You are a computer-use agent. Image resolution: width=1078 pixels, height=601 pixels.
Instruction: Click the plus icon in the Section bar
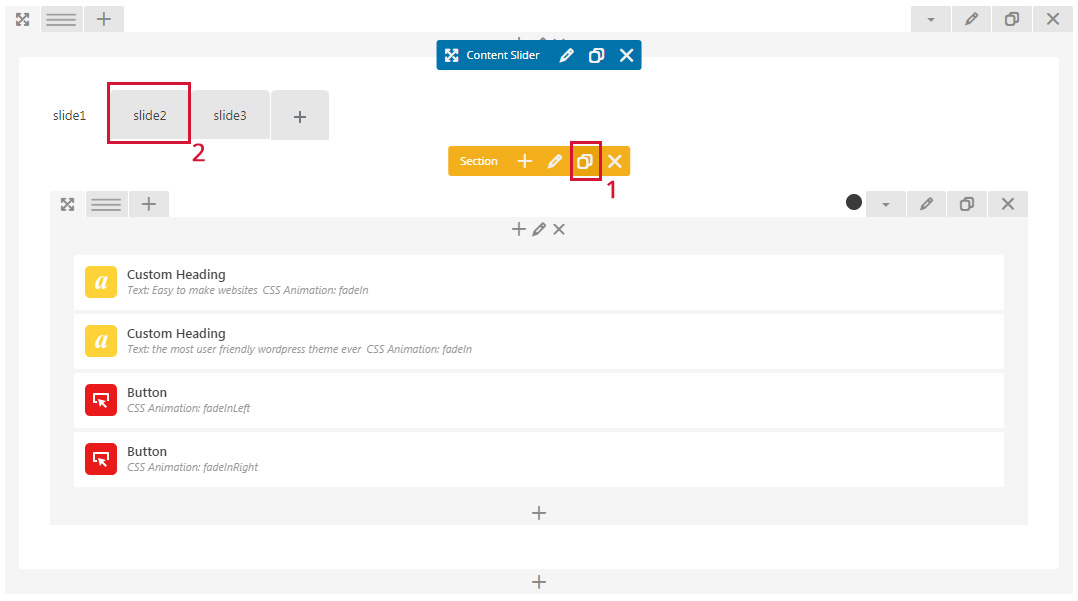tap(524, 161)
